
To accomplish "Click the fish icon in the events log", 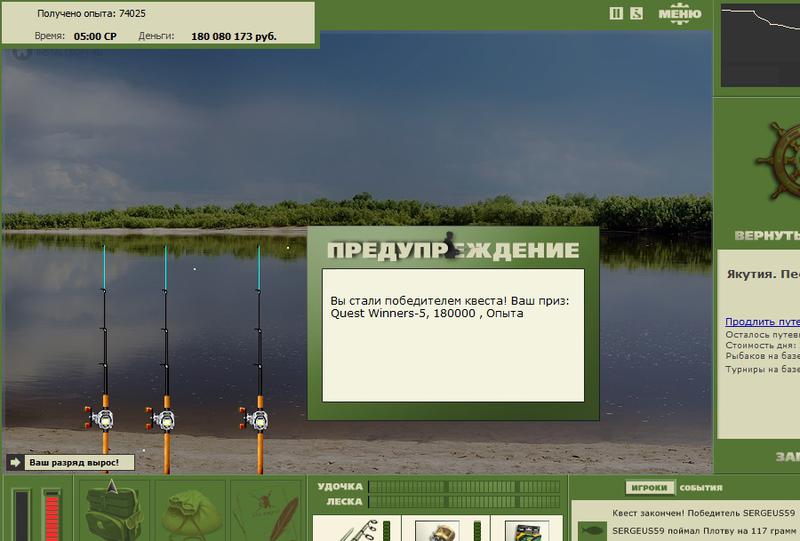I will click(591, 532).
